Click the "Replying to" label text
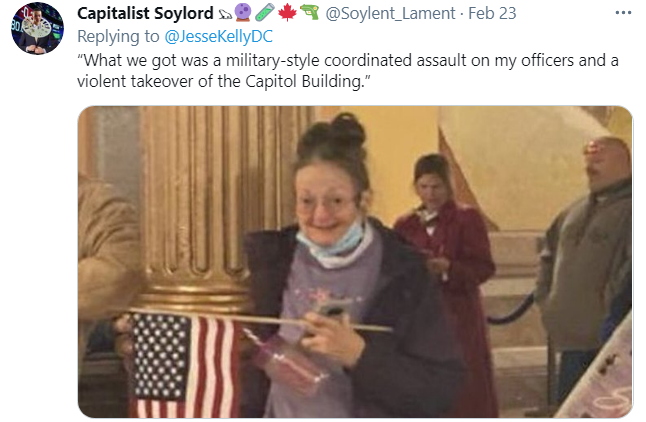 tap(118, 37)
